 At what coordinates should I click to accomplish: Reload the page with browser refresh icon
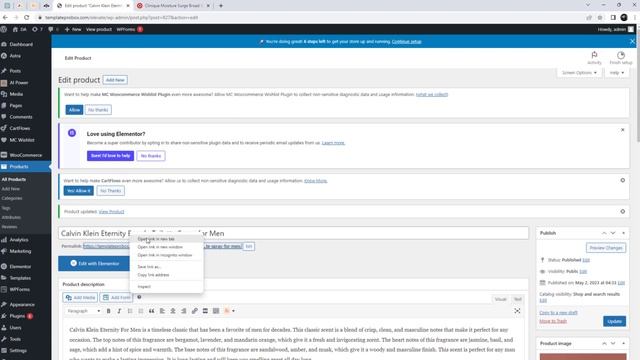(27, 18)
